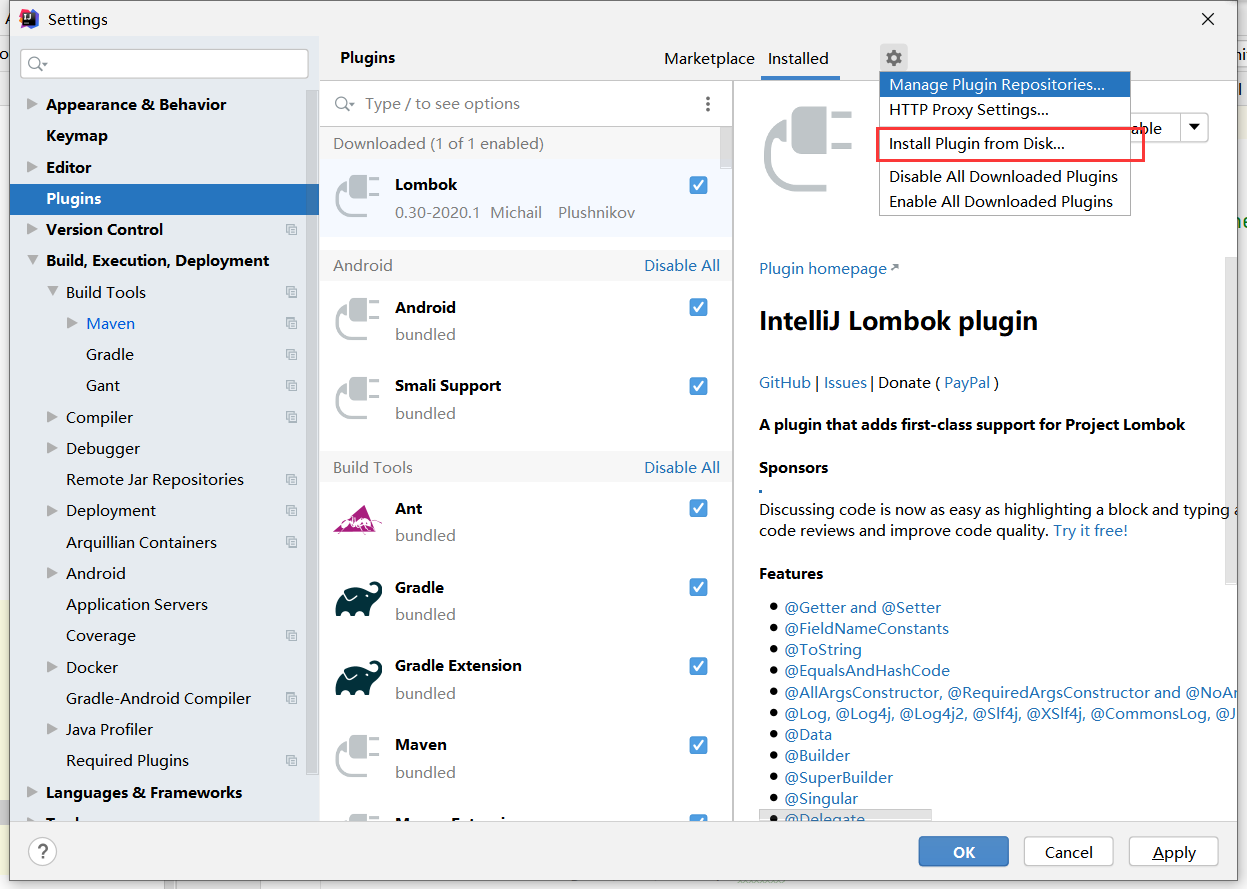Uncheck the Ant plugin checkbox

(x=699, y=508)
